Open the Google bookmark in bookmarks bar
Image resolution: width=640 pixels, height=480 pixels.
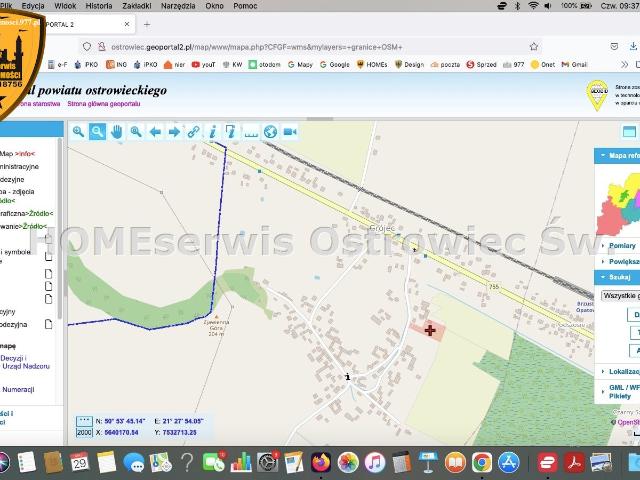335,64
